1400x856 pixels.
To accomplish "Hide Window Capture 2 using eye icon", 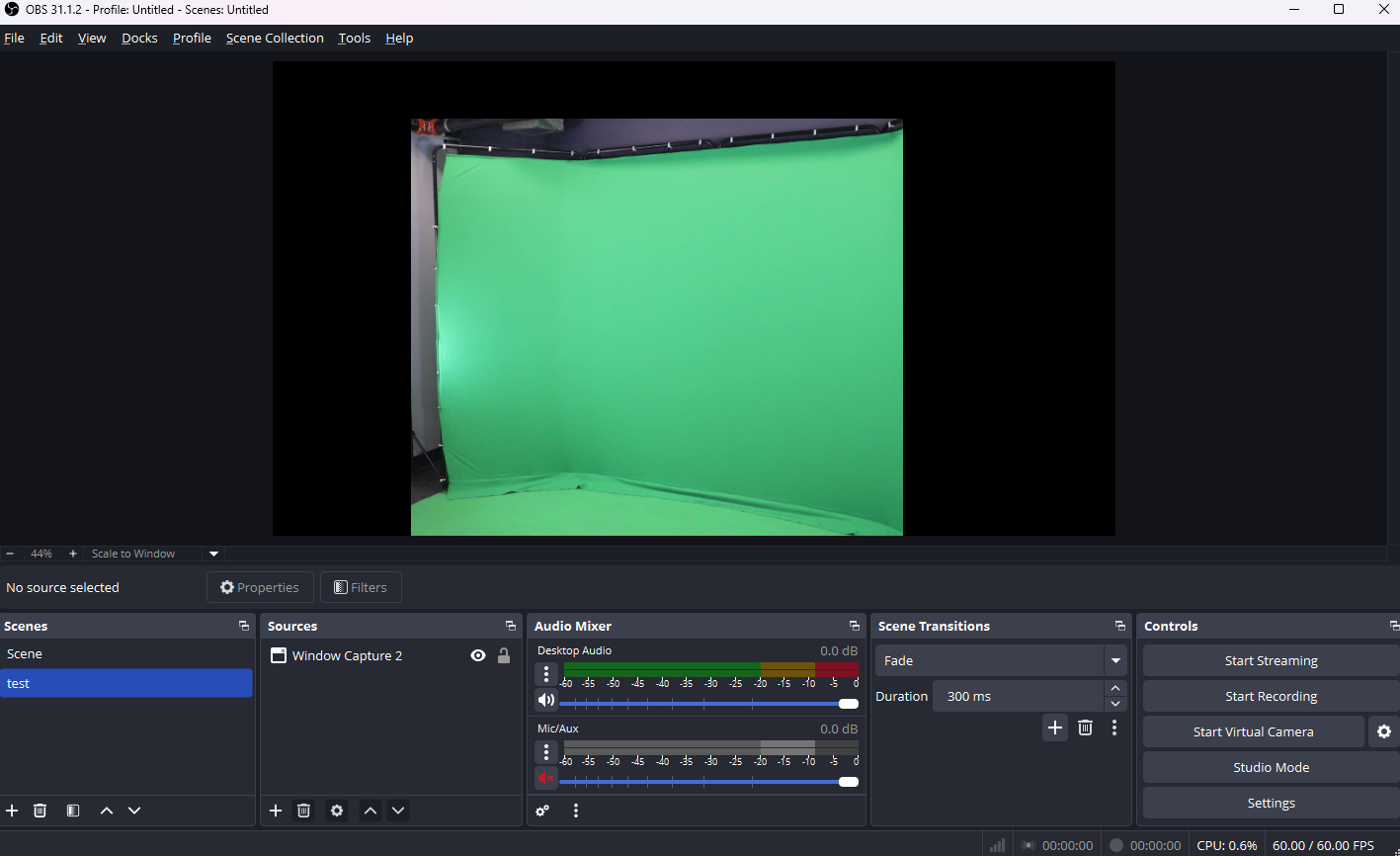I will 478,655.
